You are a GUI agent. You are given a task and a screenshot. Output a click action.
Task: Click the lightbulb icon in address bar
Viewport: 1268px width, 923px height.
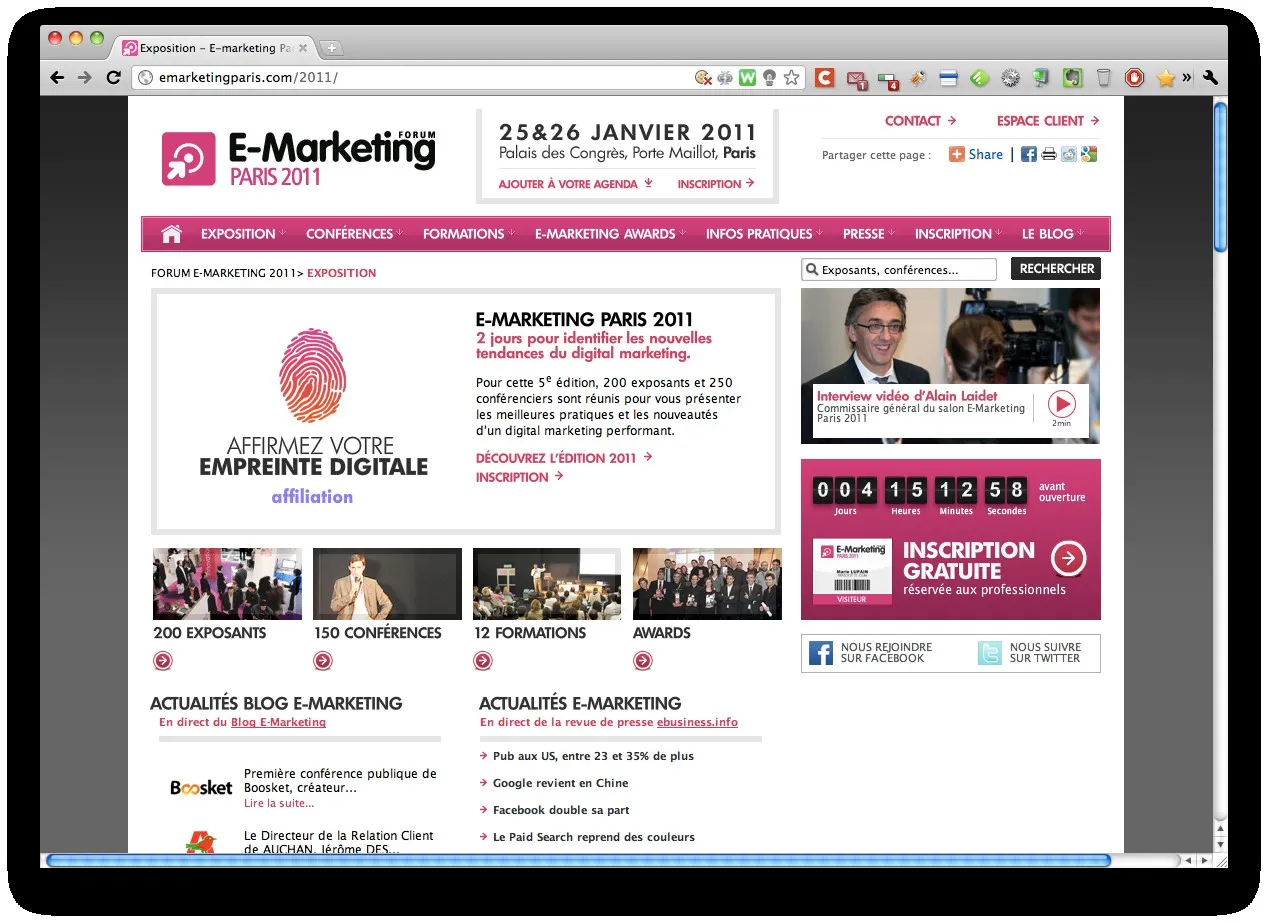pyautogui.click(x=769, y=78)
